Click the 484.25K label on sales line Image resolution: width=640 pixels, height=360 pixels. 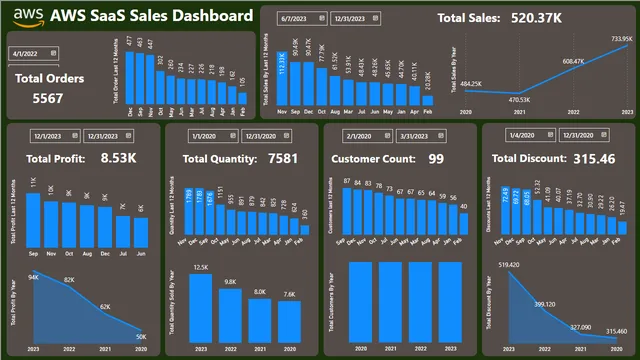click(471, 84)
